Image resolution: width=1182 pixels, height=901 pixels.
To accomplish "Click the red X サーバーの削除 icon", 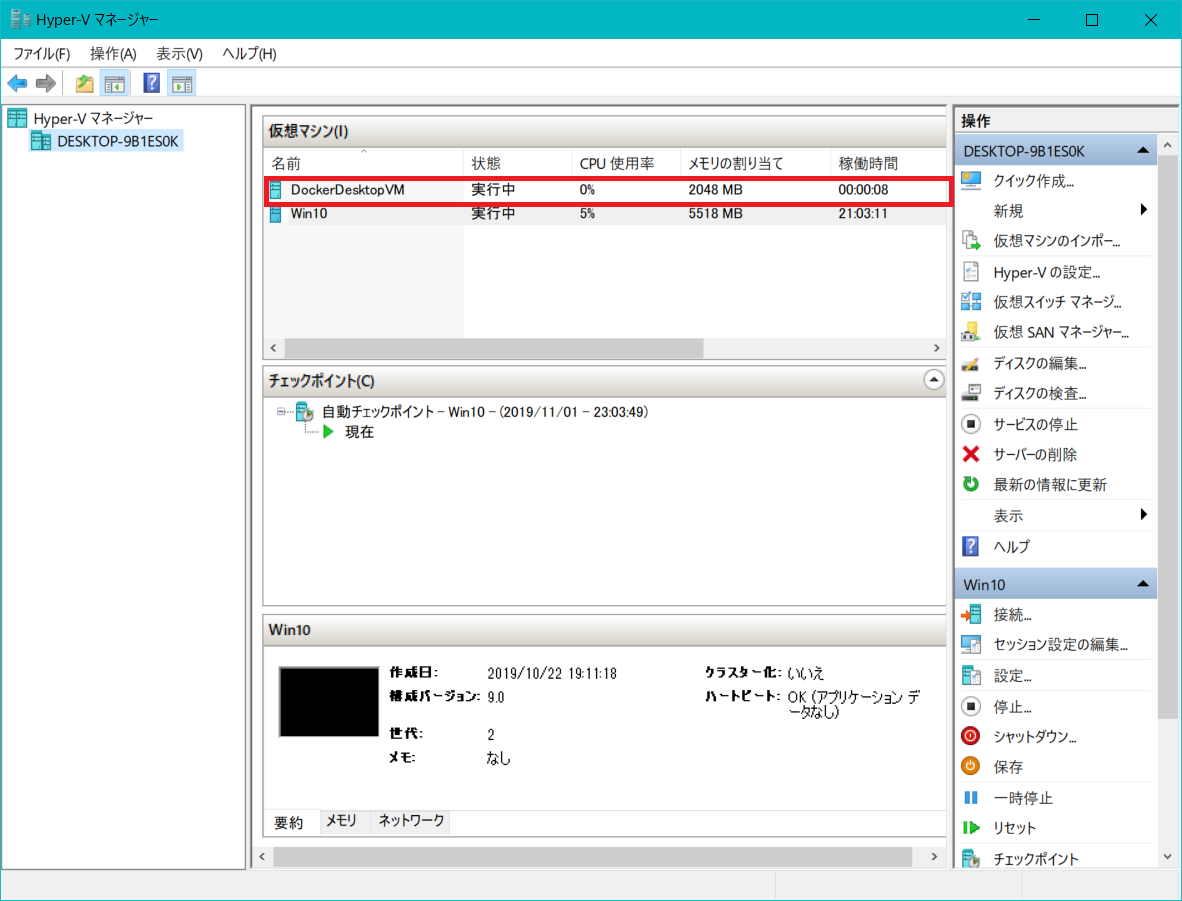I will tap(971, 454).
